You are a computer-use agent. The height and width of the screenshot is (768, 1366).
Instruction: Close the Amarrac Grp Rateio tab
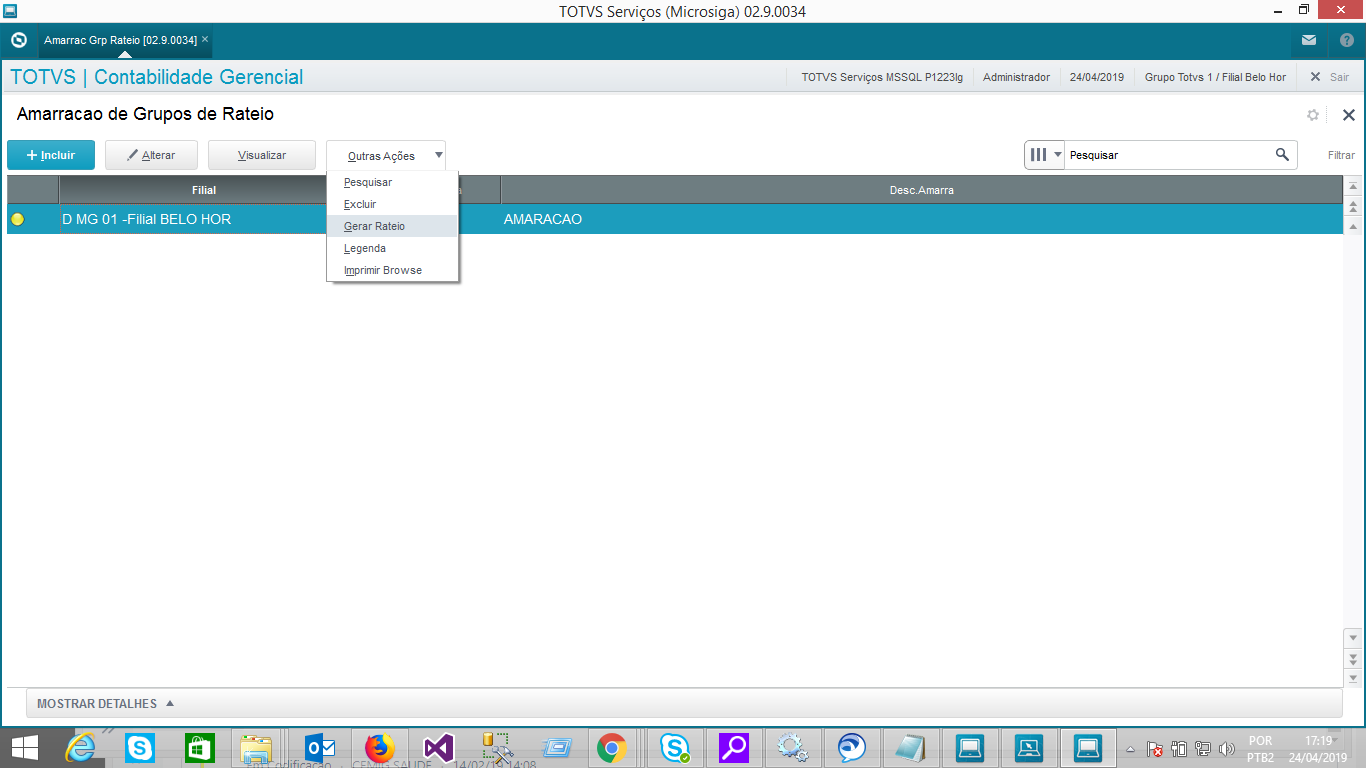pyautogui.click(x=205, y=39)
